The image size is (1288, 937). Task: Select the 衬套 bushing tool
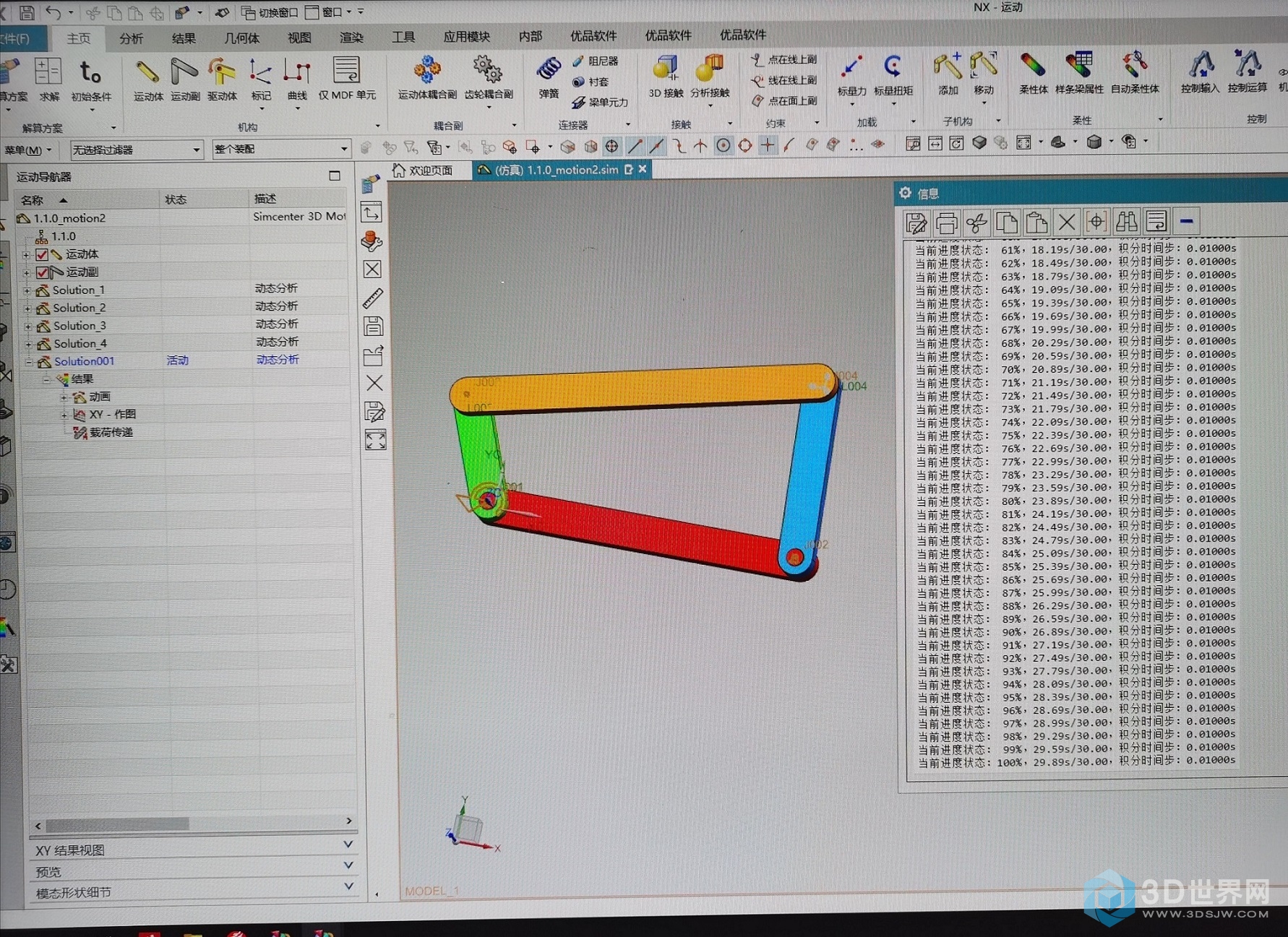tap(591, 82)
